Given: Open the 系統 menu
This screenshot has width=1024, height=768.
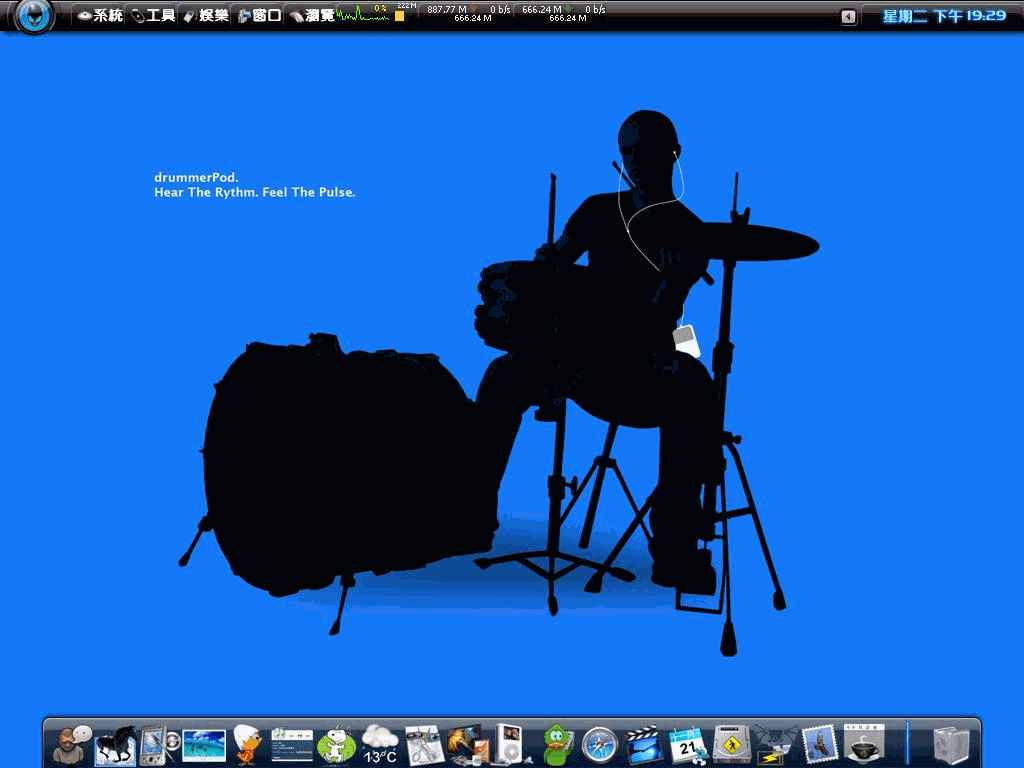Looking at the screenshot, I should tap(100, 15).
